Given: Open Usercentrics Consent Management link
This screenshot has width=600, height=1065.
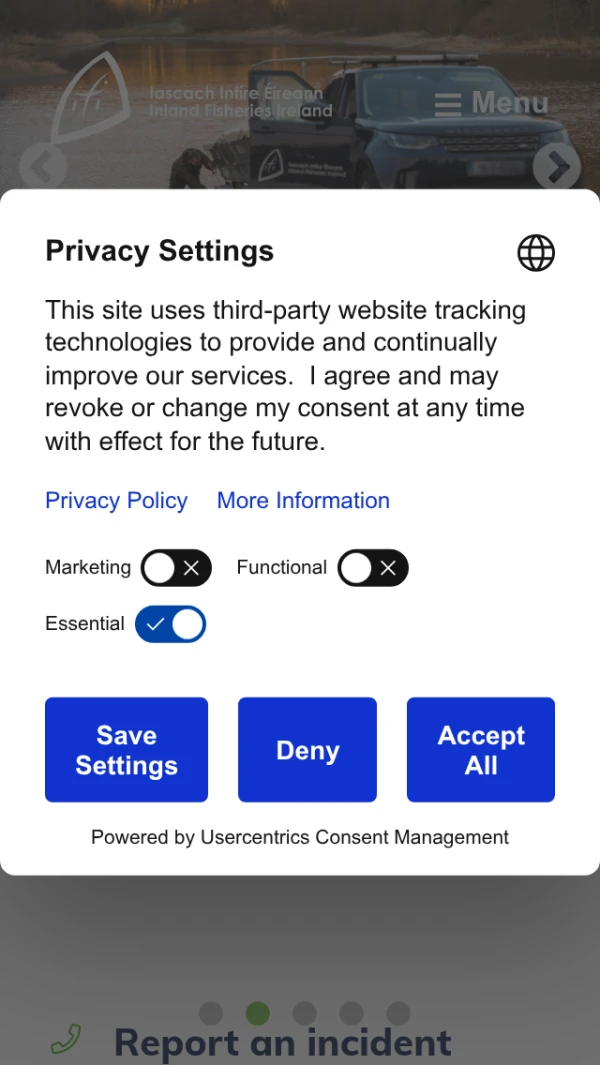Looking at the screenshot, I should [x=354, y=838].
